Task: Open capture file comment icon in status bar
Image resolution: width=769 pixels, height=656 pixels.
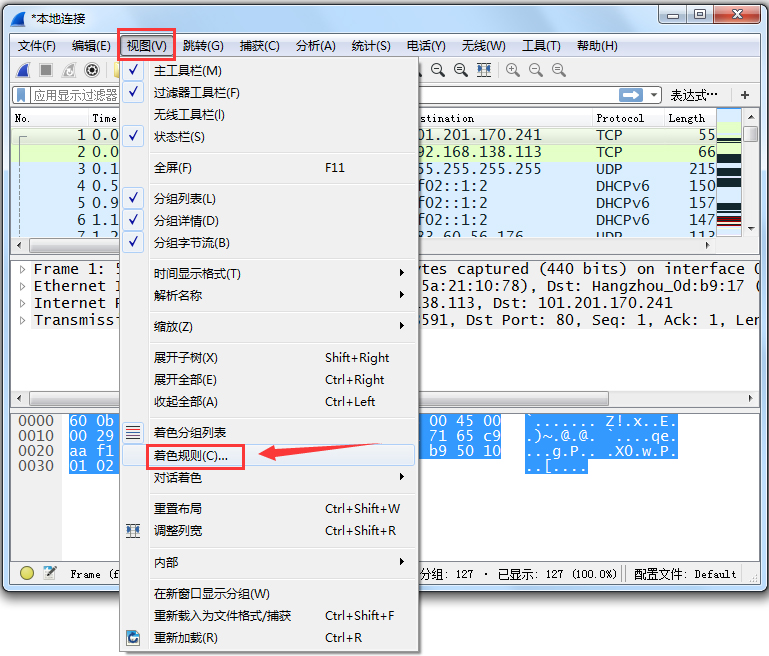Action: tap(48, 573)
